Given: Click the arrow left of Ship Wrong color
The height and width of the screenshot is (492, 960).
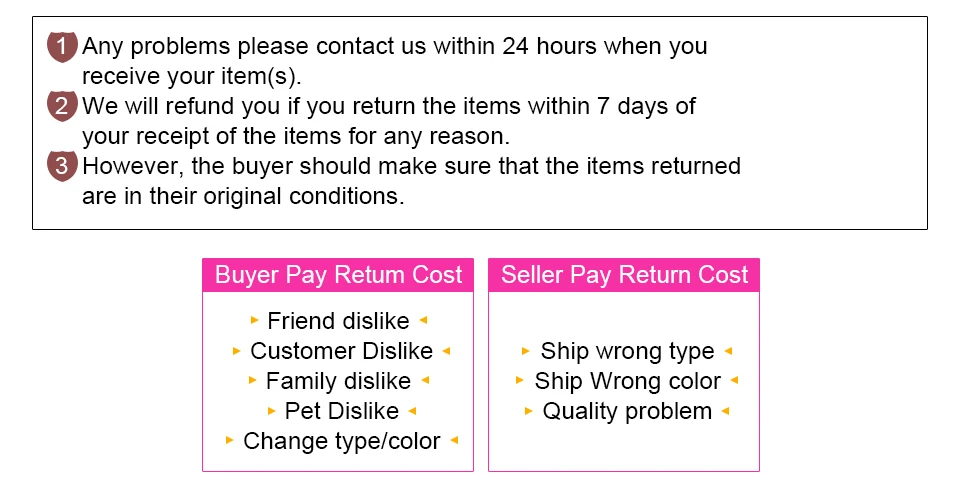Looking at the screenshot, I should (x=520, y=380).
